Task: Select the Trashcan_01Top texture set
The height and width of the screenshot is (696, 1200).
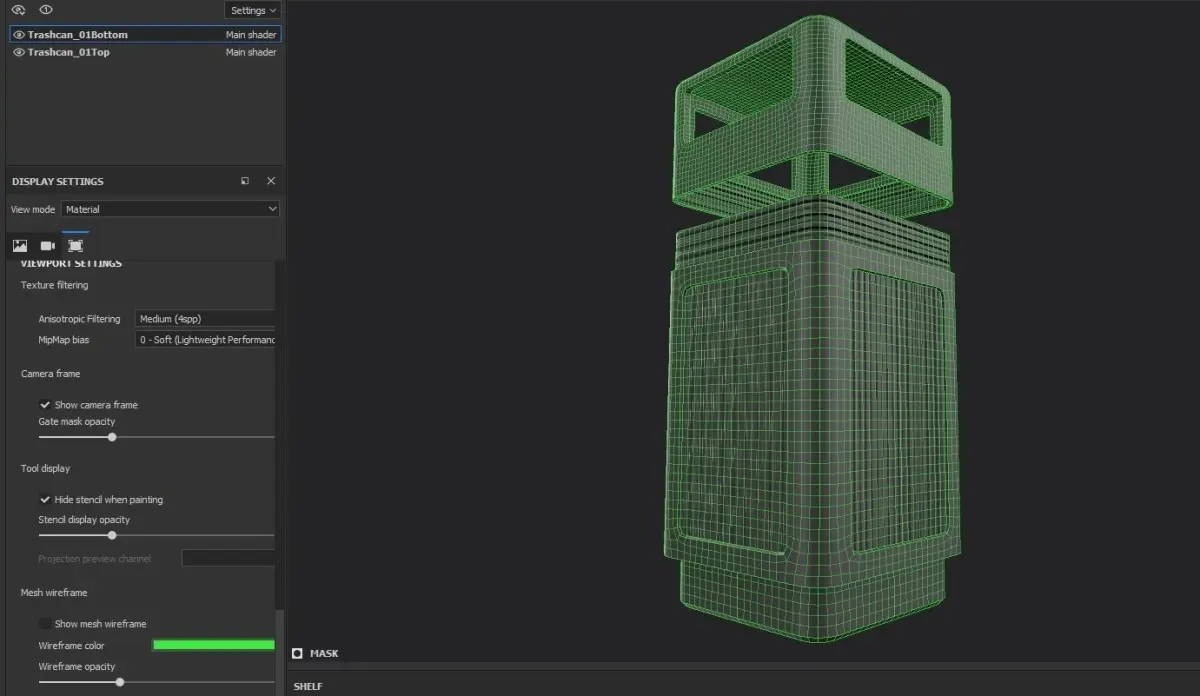Action: (x=69, y=52)
